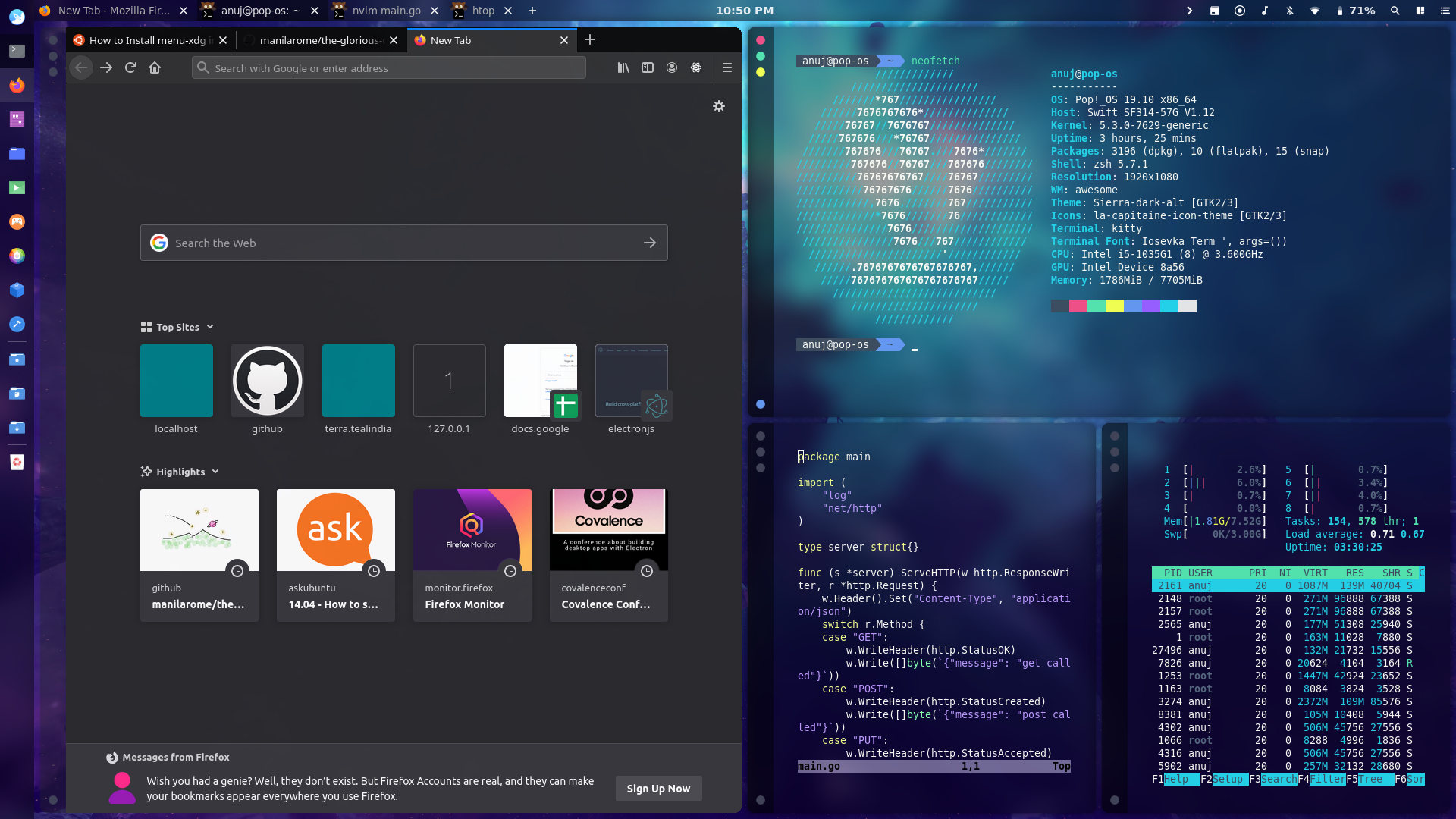Click the yellow neofetch color block

click(x=1115, y=306)
